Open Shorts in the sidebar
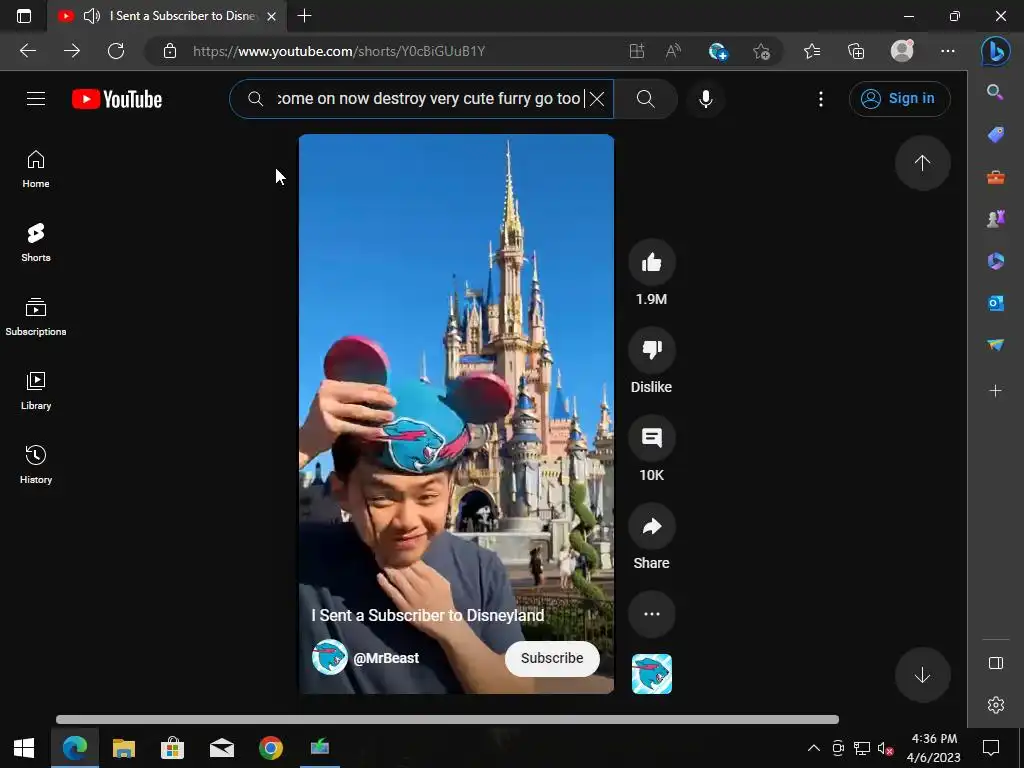The width and height of the screenshot is (1024, 768). pos(36,243)
